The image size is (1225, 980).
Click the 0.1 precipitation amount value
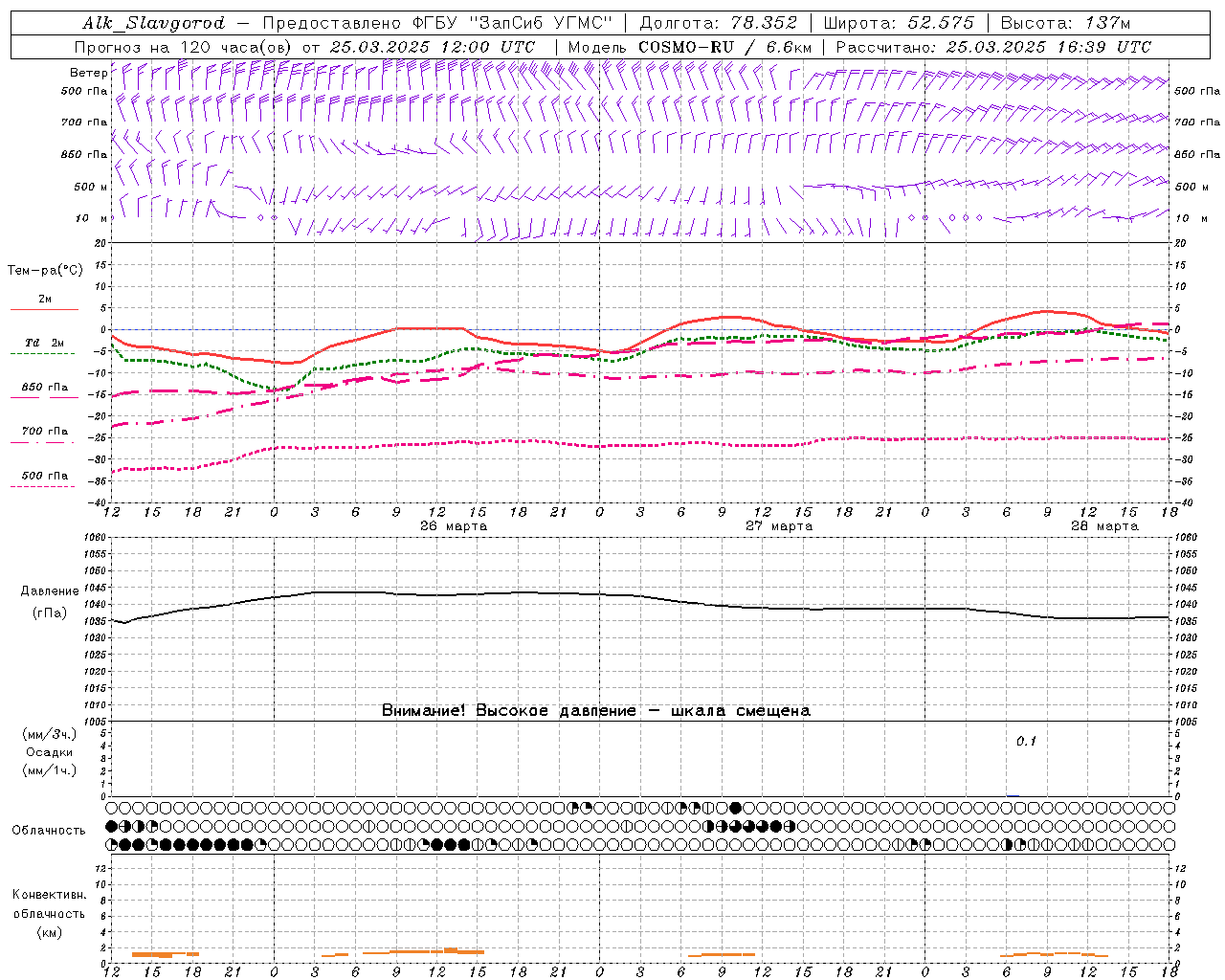click(1026, 741)
